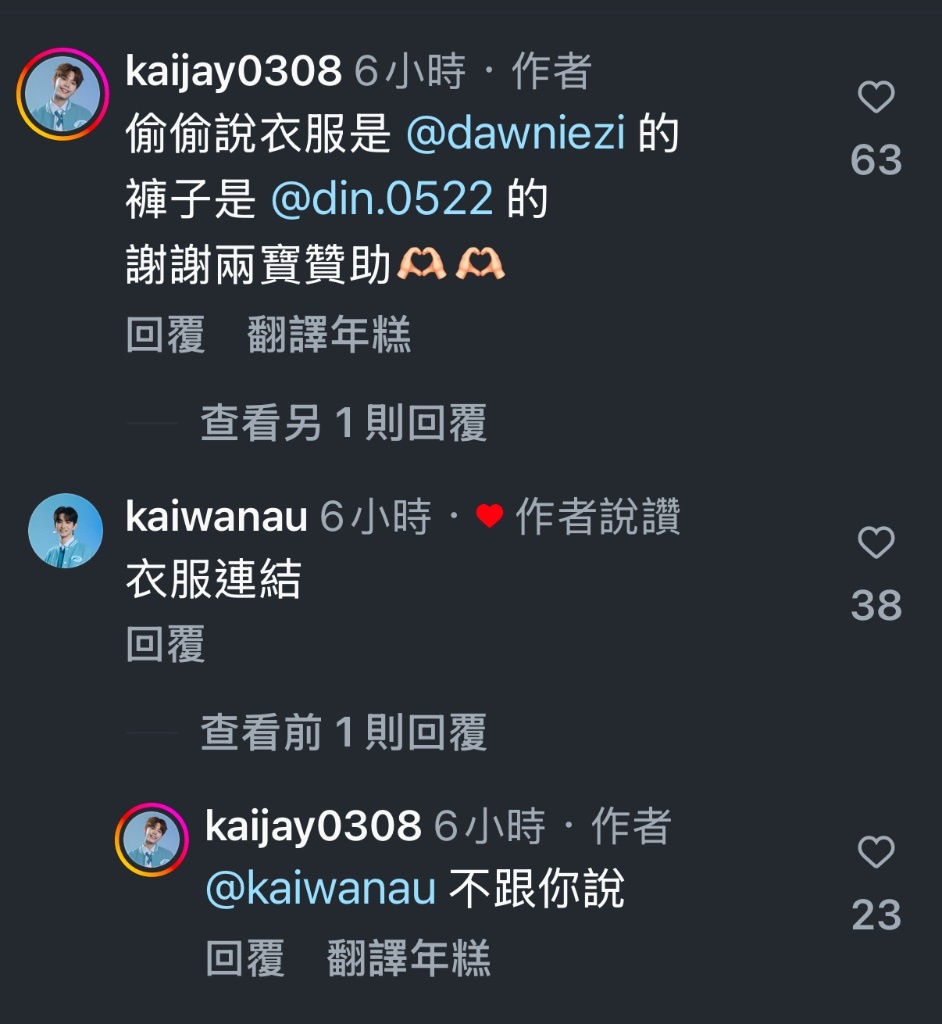942x1024 pixels.
Task: Translate first comment with 翻譯年糕
Action: pyautogui.click(x=329, y=334)
